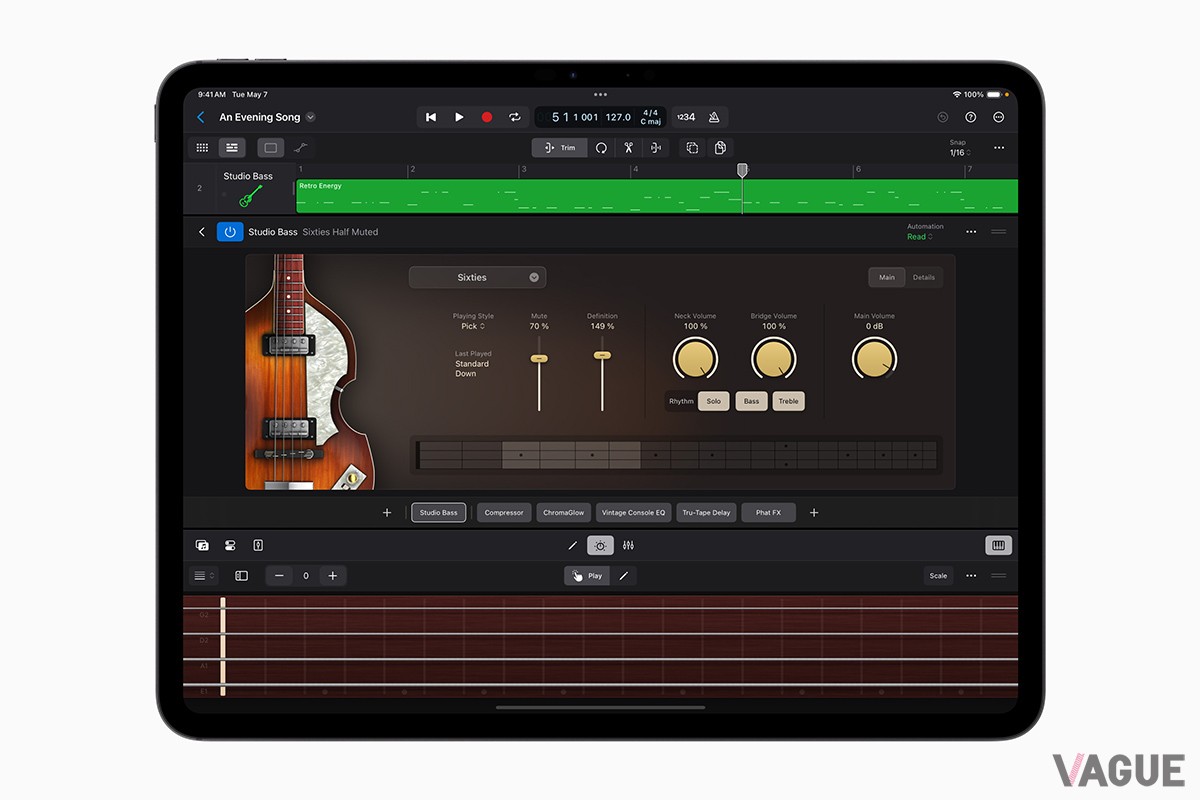
Task: Select the pencil editor icon in the view bar
Action: 573,545
